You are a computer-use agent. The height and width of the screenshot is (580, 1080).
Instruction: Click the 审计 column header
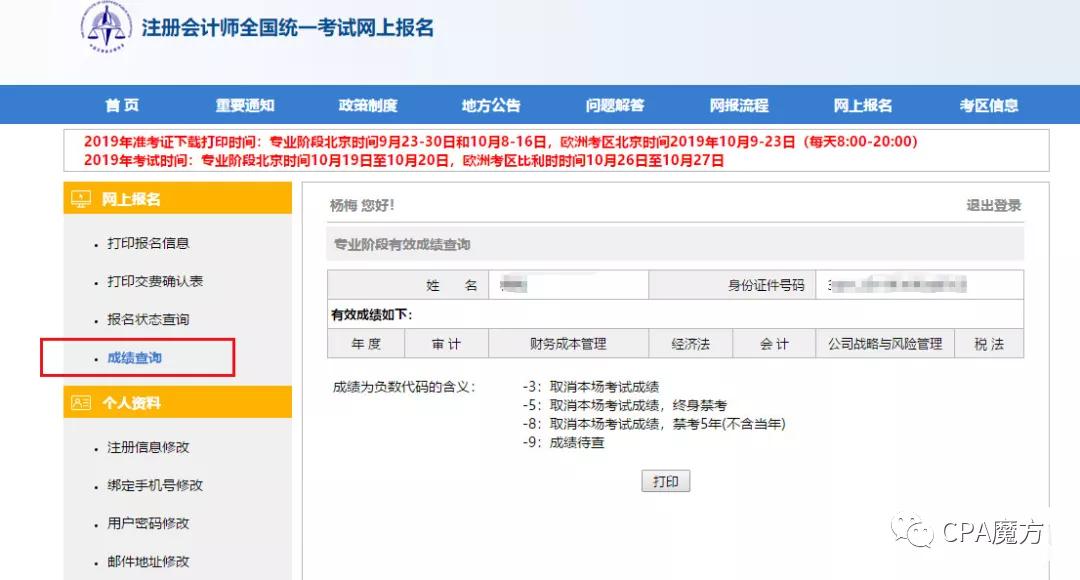[x=446, y=344]
